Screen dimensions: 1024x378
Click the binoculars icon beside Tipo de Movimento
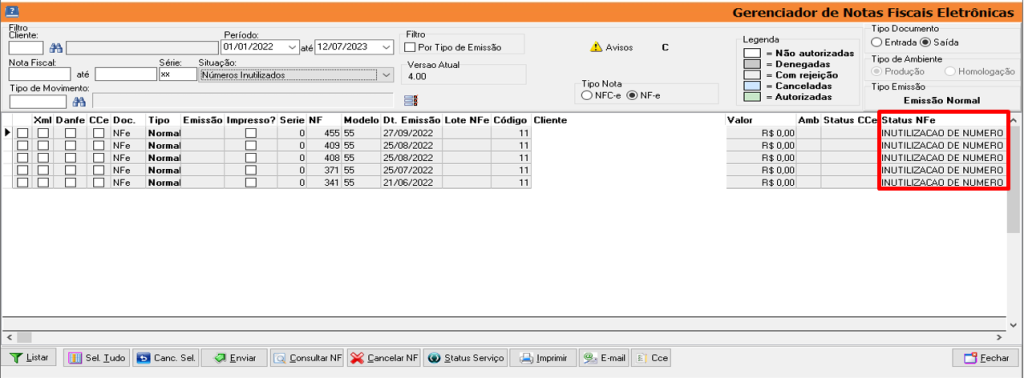[79, 101]
